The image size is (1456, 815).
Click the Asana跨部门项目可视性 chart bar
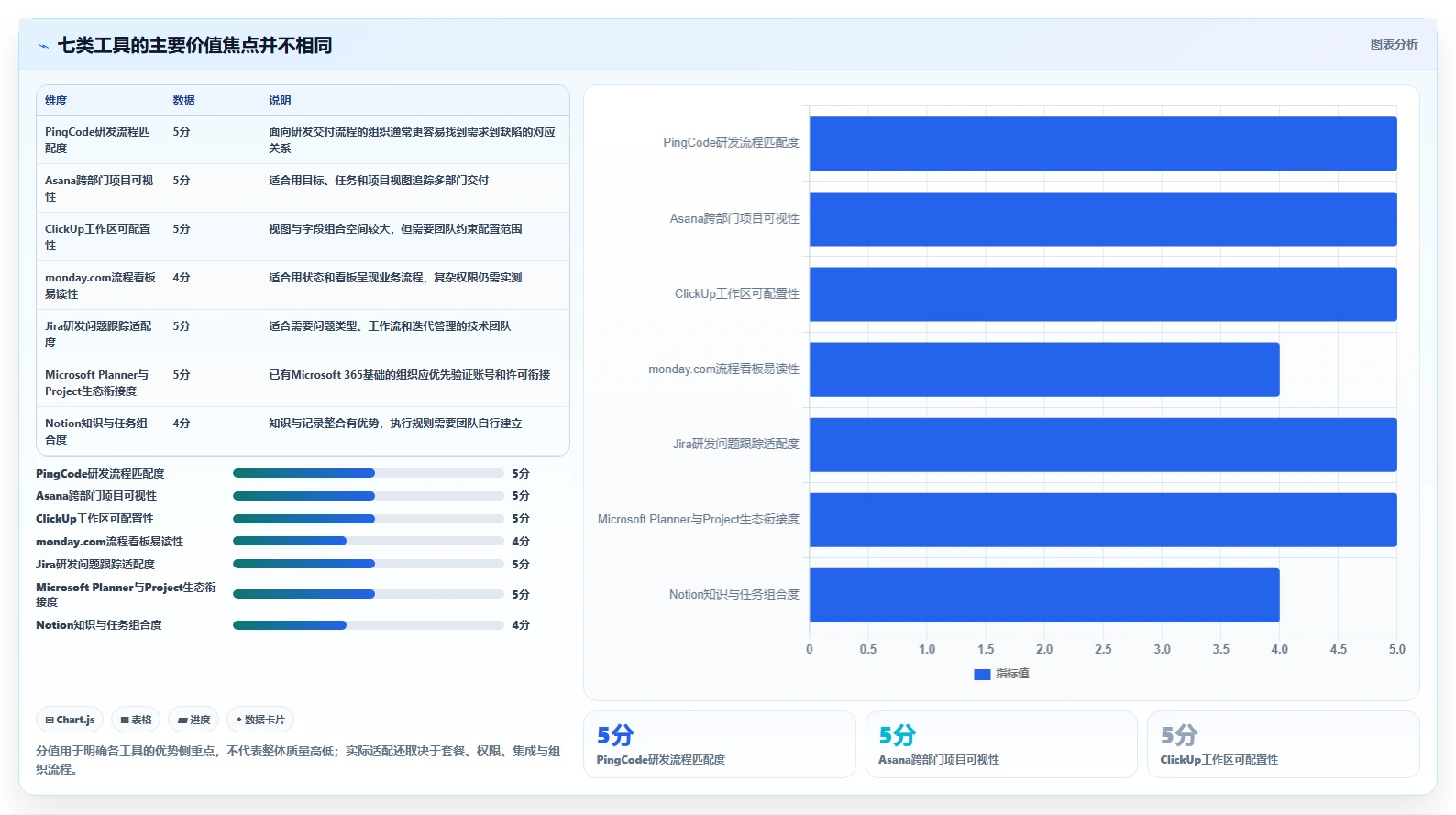[x=1103, y=219]
